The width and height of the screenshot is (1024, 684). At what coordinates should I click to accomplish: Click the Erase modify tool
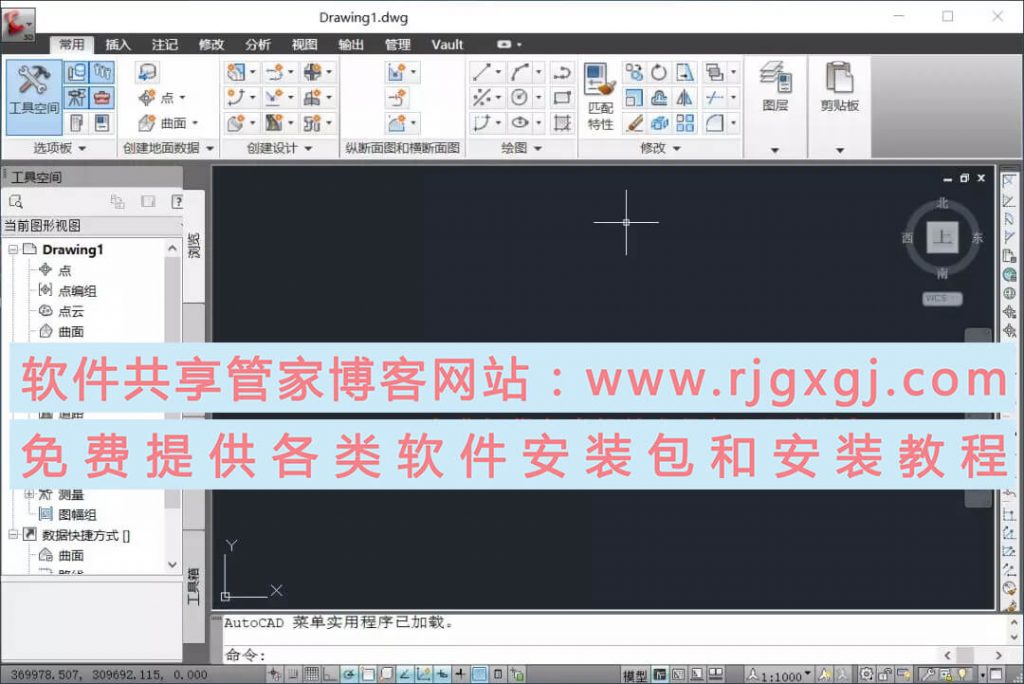click(633, 123)
